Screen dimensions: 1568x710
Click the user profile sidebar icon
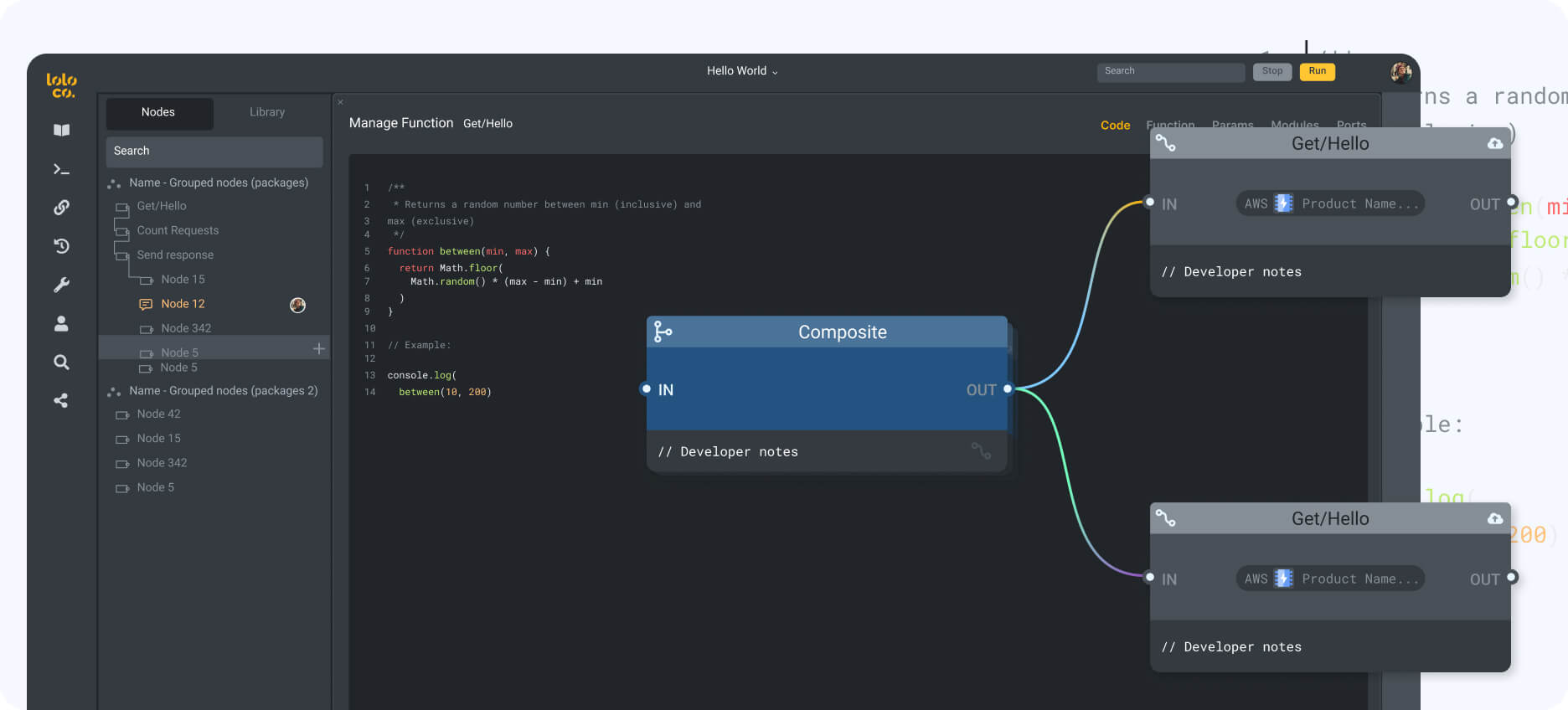pyautogui.click(x=62, y=324)
